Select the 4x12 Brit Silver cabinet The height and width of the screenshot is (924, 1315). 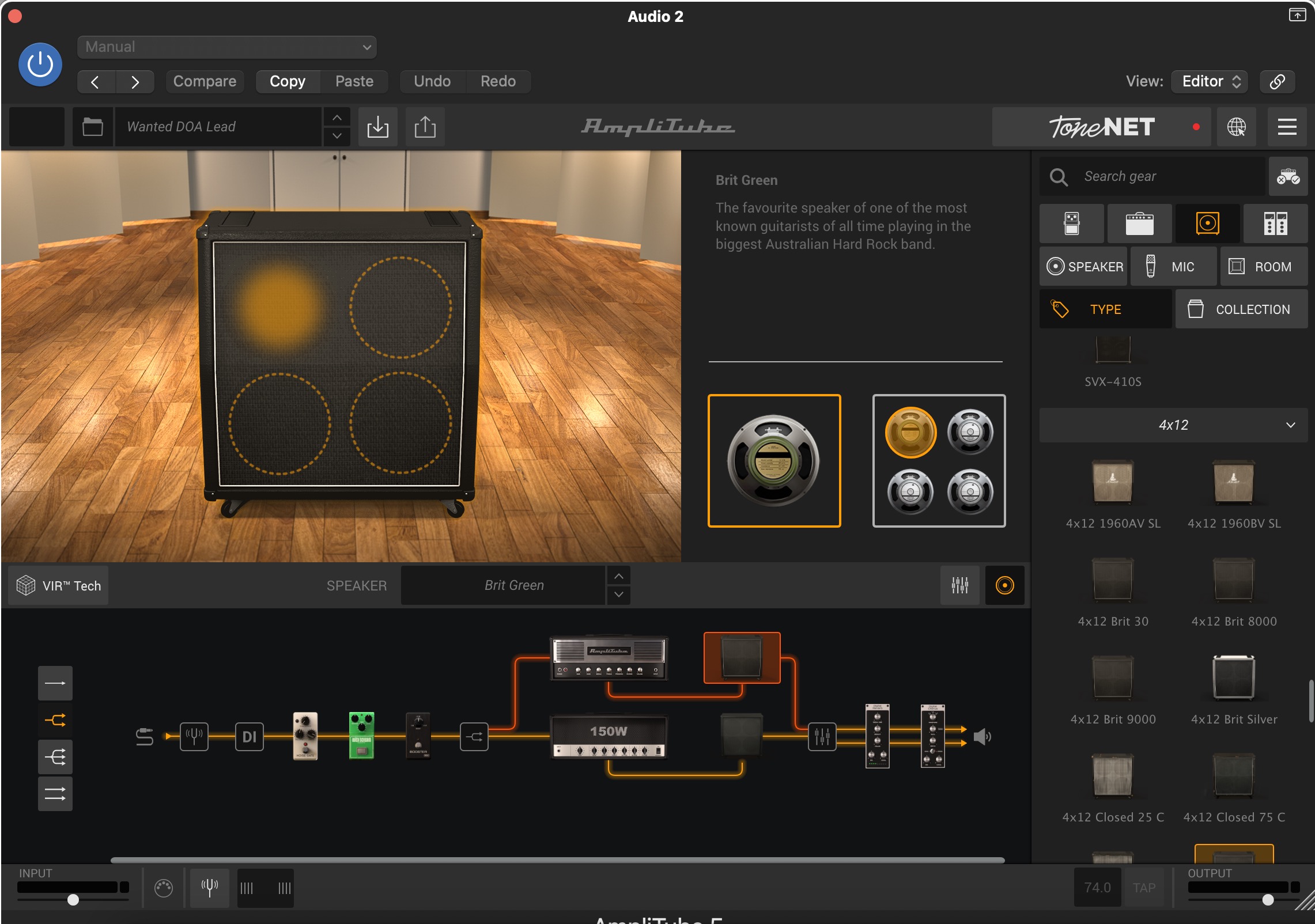click(x=1234, y=691)
